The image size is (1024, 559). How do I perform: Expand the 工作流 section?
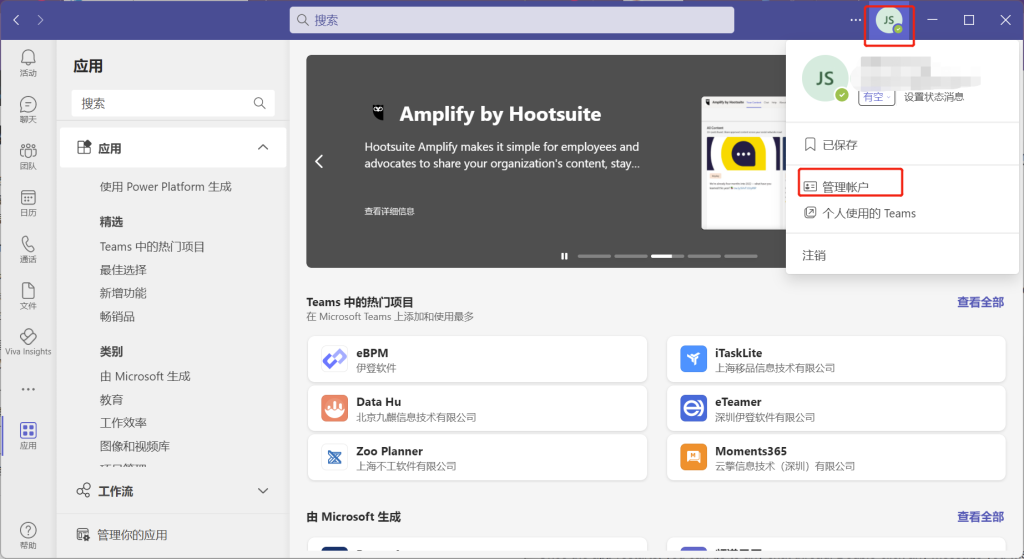263,491
